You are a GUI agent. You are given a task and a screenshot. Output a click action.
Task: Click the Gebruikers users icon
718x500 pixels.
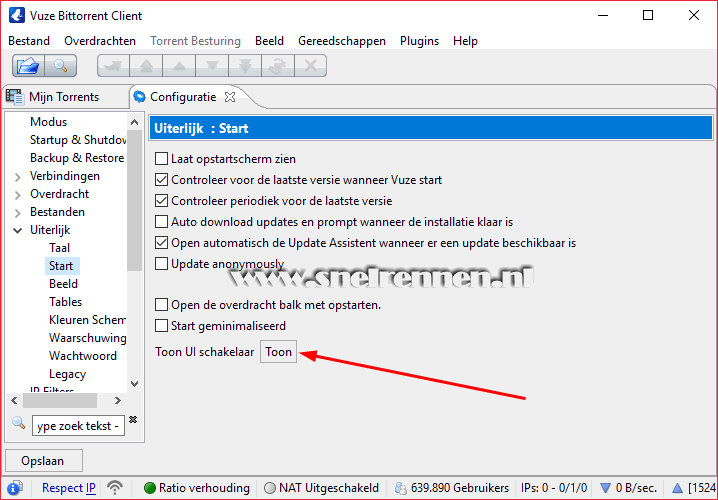(x=401, y=488)
